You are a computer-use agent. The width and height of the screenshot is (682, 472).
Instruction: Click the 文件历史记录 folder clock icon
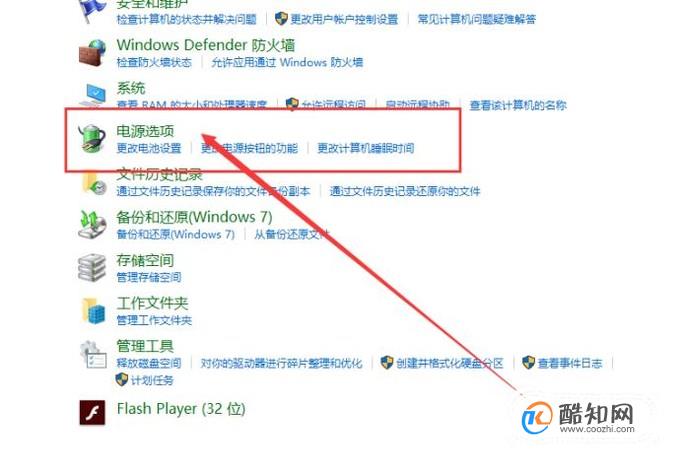94,183
